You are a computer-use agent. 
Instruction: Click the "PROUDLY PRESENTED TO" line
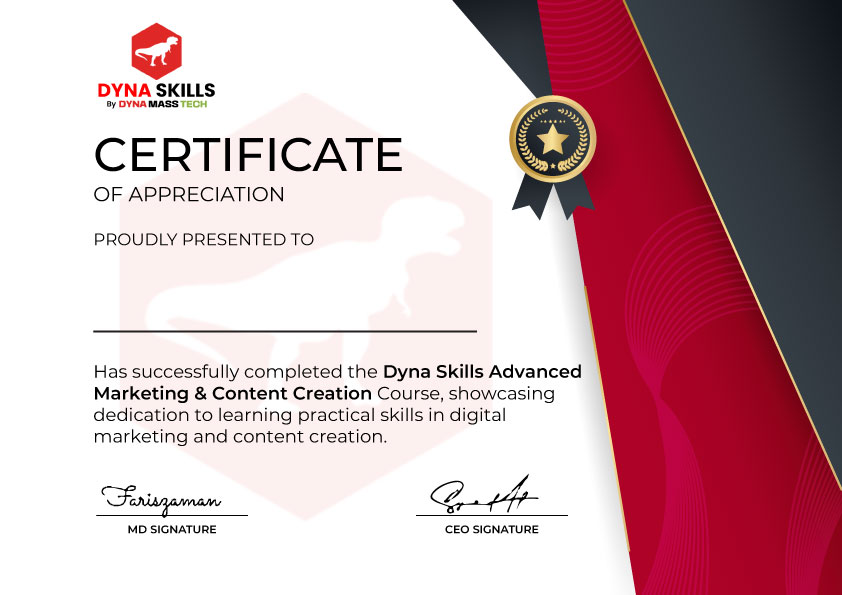[x=204, y=240]
